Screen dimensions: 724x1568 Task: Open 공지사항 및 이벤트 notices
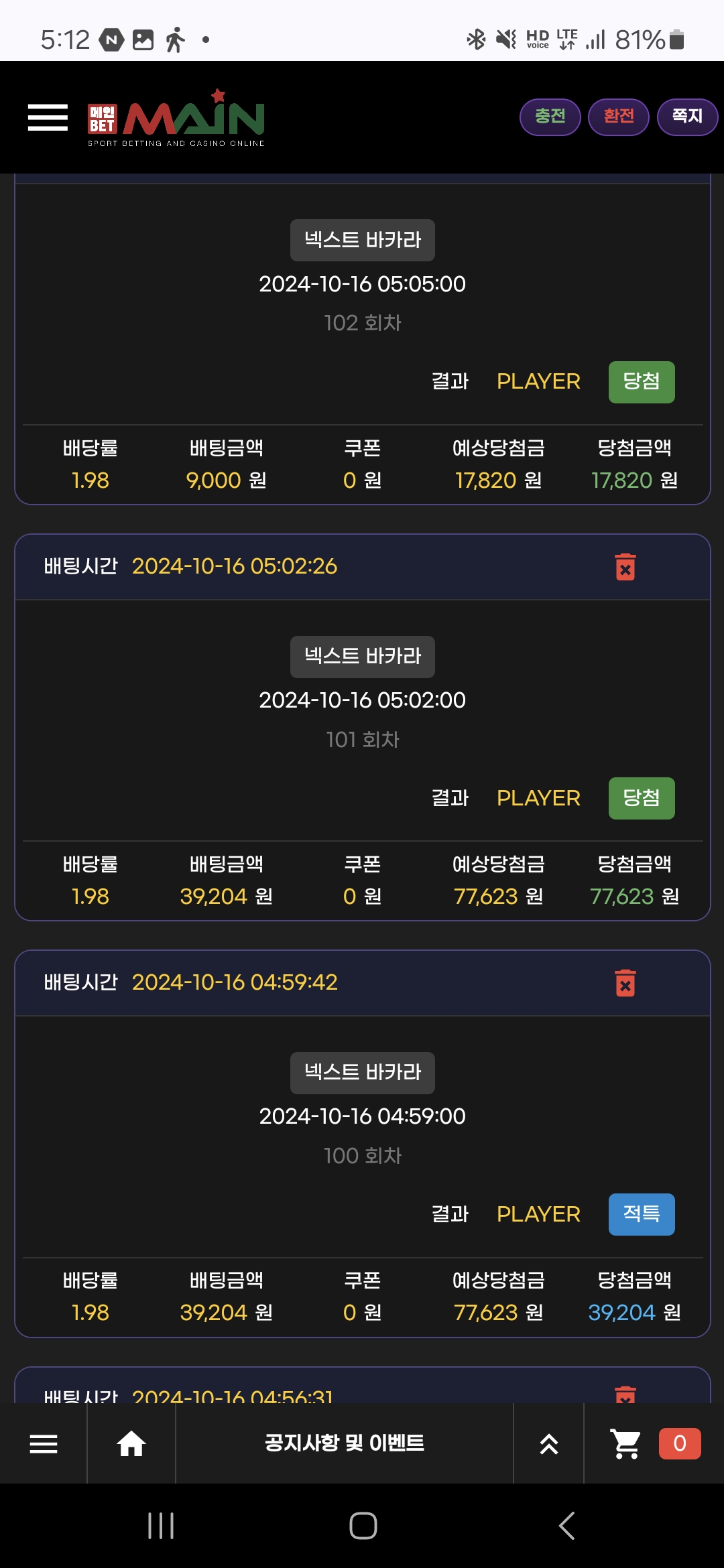pos(344,1443)
